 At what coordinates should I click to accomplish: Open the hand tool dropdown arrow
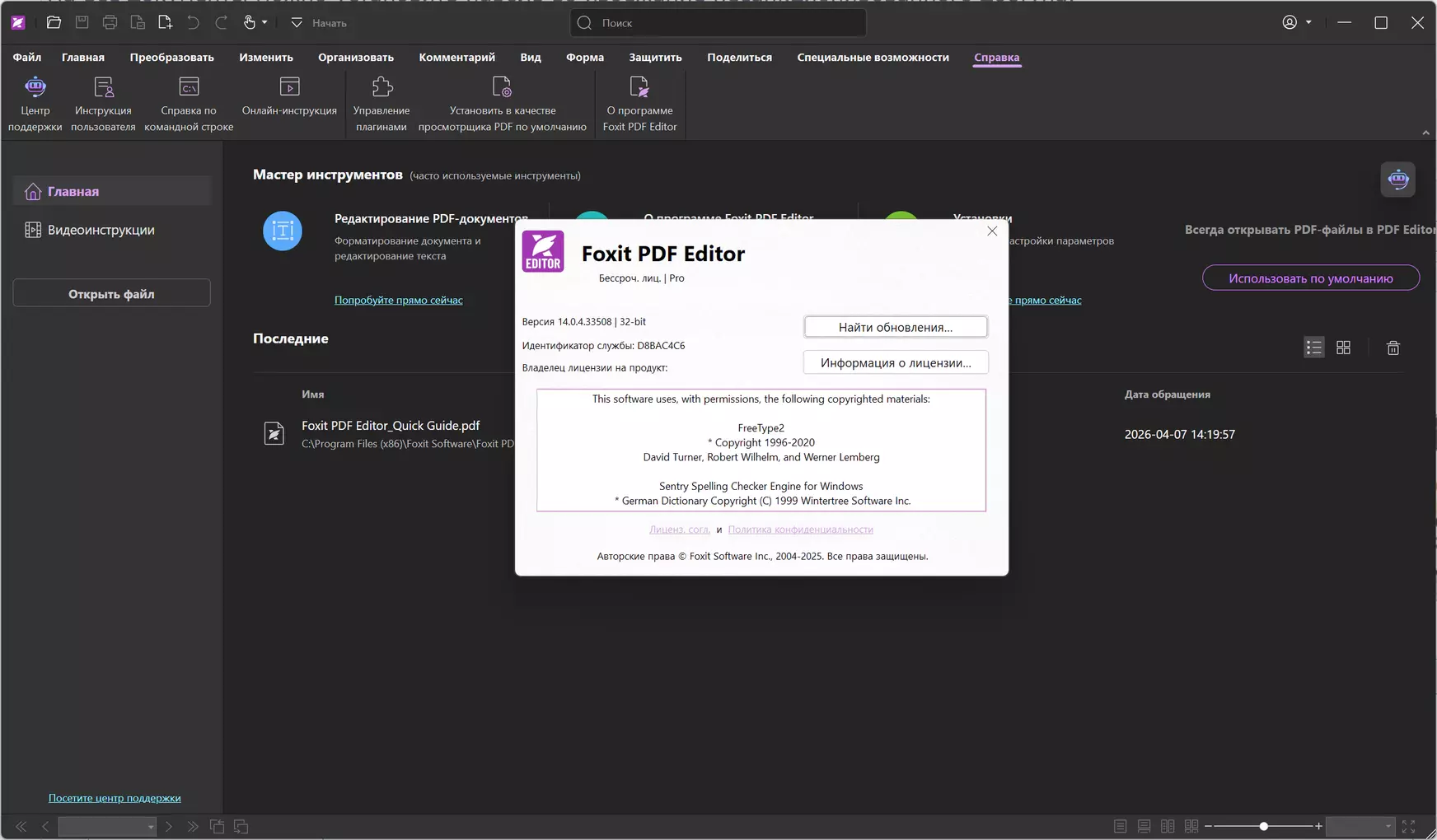(x=264, y=23)
